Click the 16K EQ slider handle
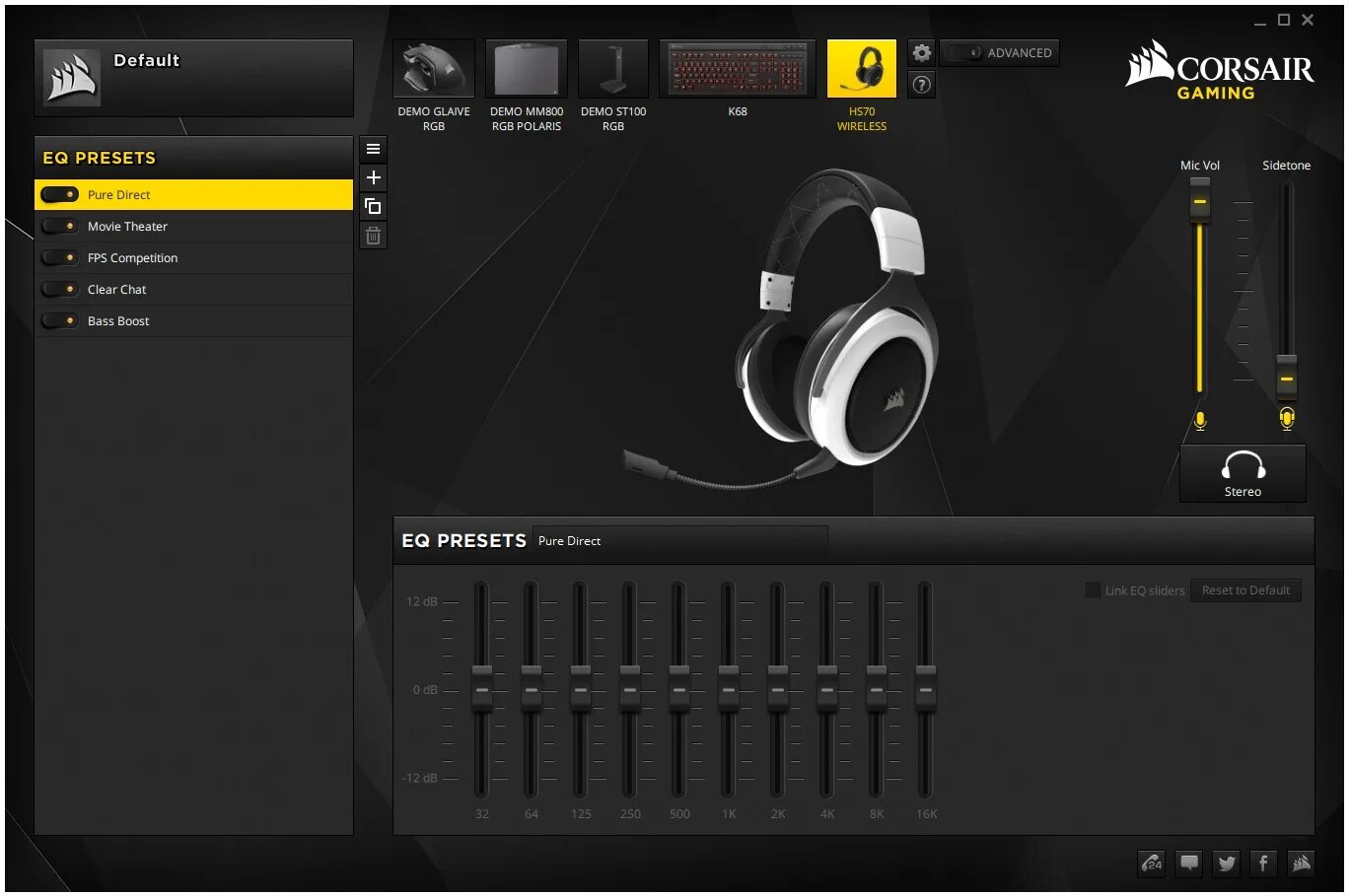Image resolution: width=1351 pixels, height=896 pixels. [926, 689]
